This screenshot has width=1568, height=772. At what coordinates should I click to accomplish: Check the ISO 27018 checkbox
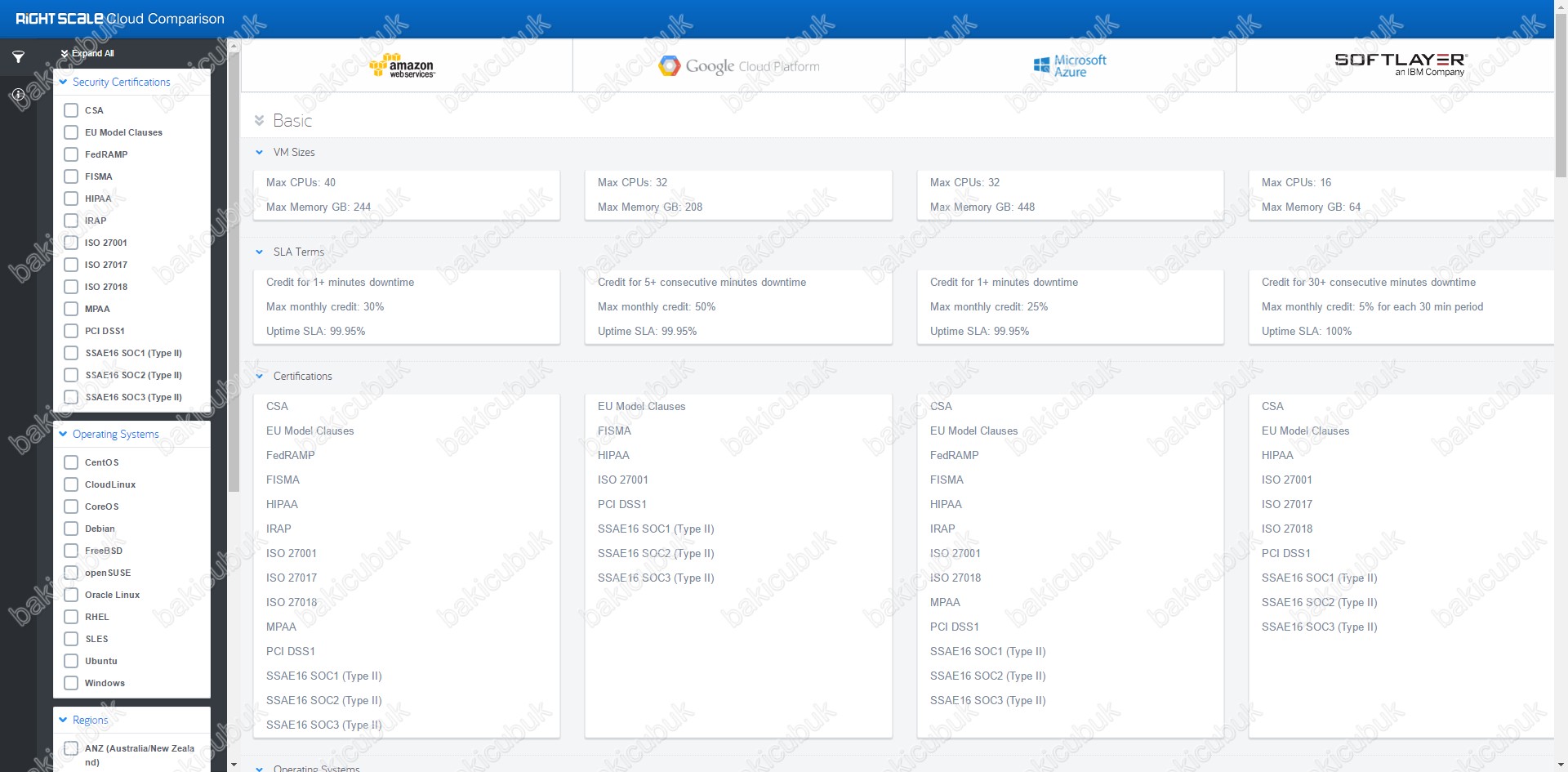[71, 287]
